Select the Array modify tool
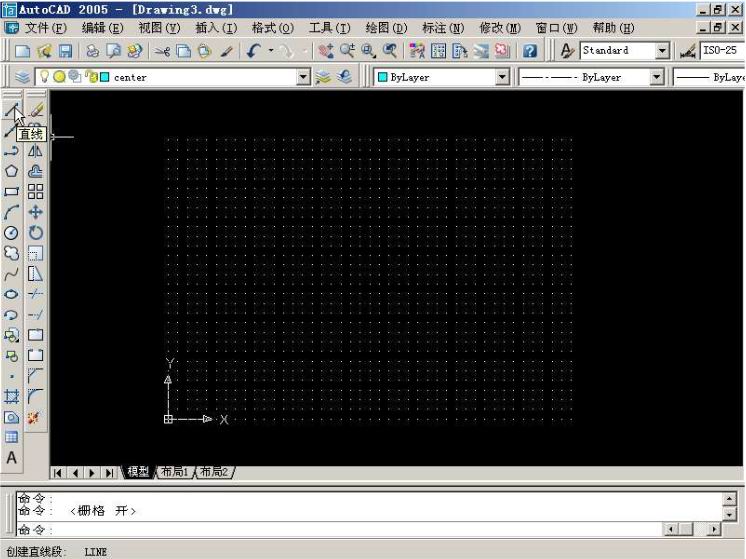 coord(35,192)
